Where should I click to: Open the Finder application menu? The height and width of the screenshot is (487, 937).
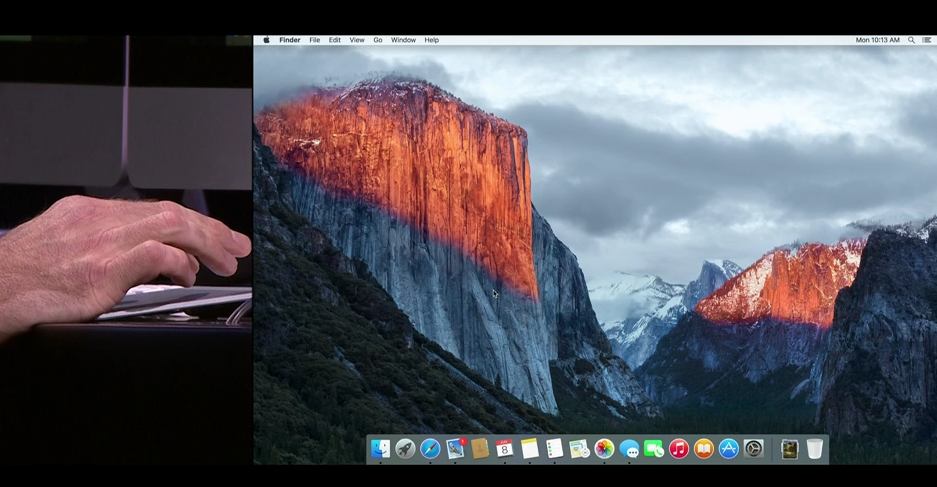289,40
